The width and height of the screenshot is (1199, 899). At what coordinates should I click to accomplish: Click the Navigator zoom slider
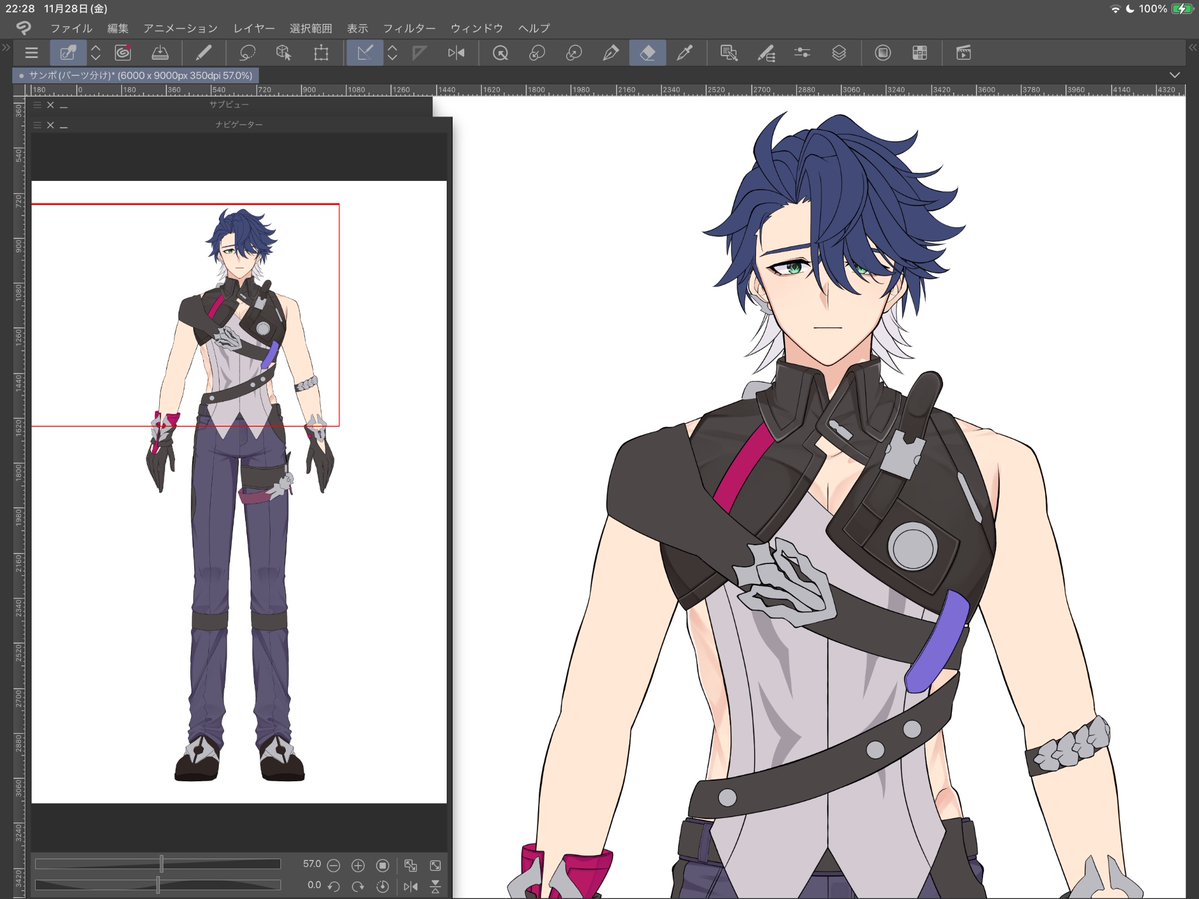pyautogui.click(x=158, y=864)
